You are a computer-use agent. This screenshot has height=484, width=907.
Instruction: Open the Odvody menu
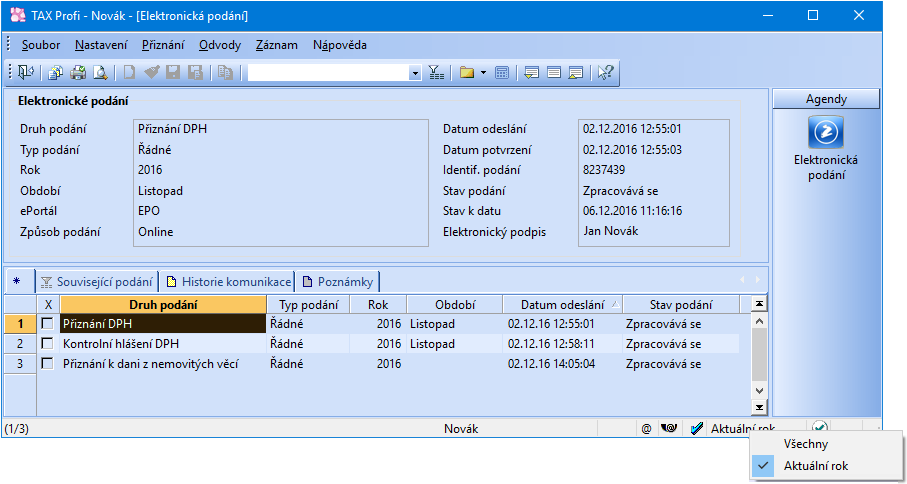click(x=220, y=45)
